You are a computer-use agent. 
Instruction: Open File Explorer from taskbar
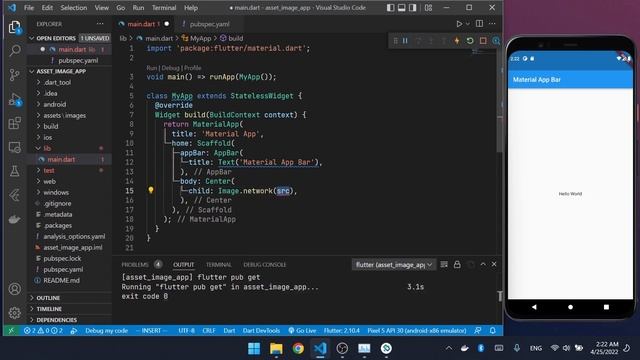(x=276, y=348)
